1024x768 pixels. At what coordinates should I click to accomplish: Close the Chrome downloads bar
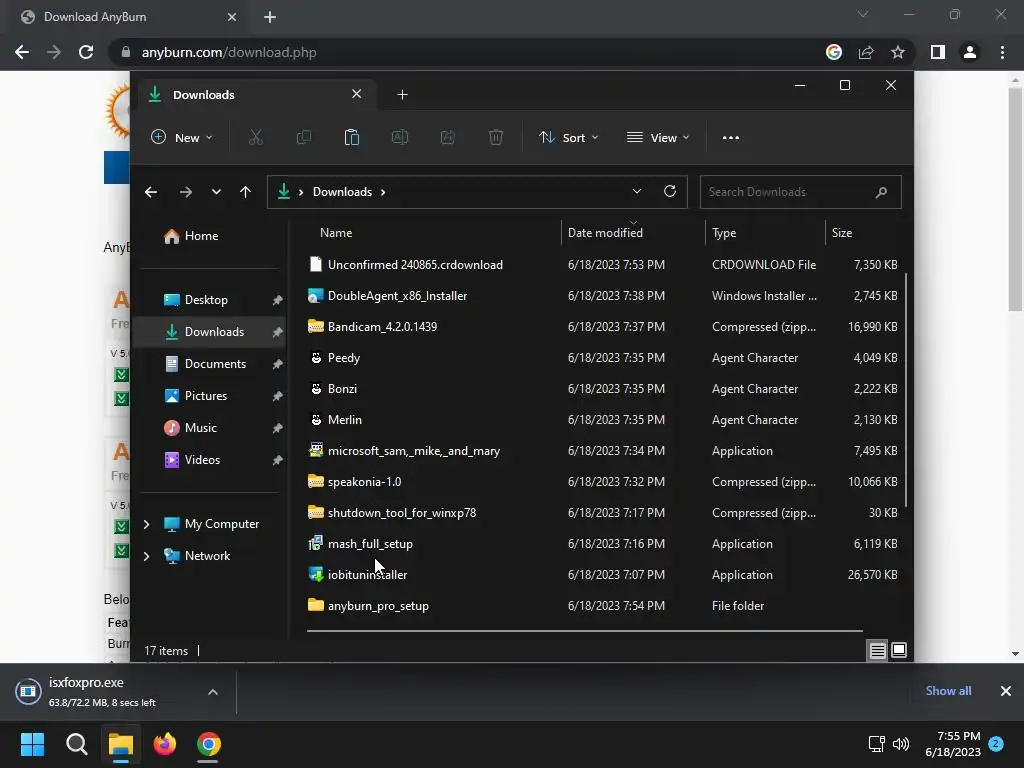1006,691
